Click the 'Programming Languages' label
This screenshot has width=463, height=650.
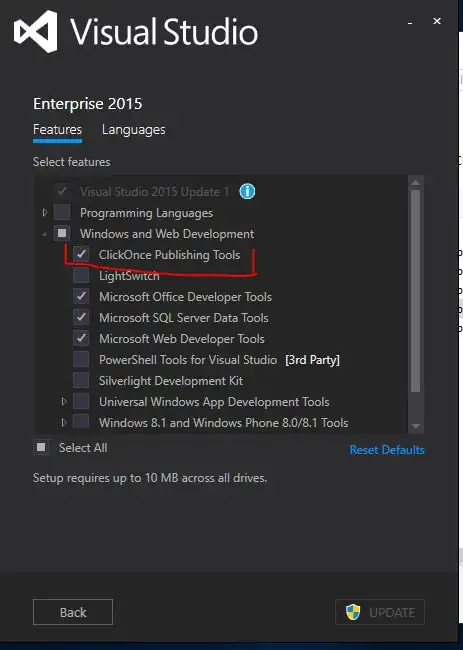click(146, 213)
